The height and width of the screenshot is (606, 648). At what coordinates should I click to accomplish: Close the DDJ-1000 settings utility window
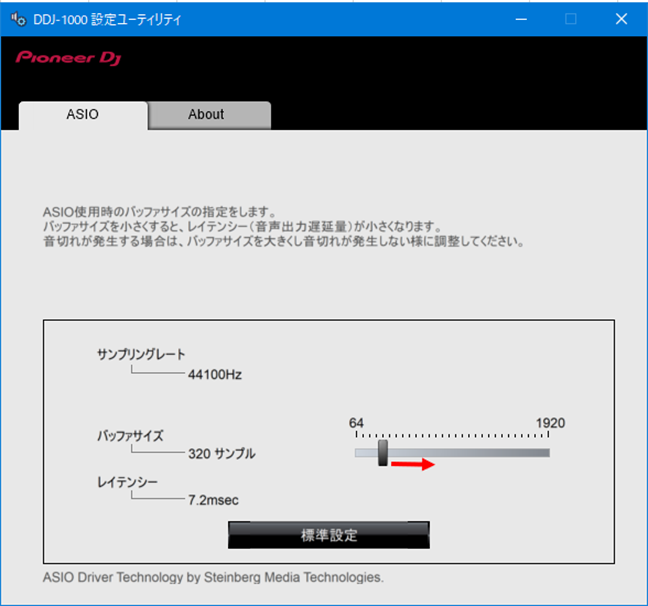pyautogui.click(x=621, y=19)
